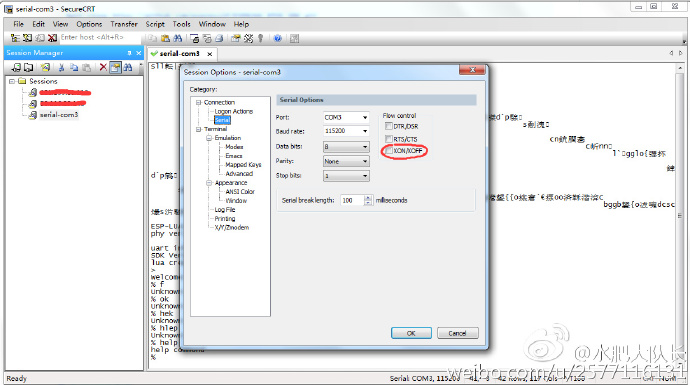The height and width of the screenshot is (385, 690).
Task: Select X/Y/Zmodem in category tree
Action: pyautogui.click(x=231, y=227)
